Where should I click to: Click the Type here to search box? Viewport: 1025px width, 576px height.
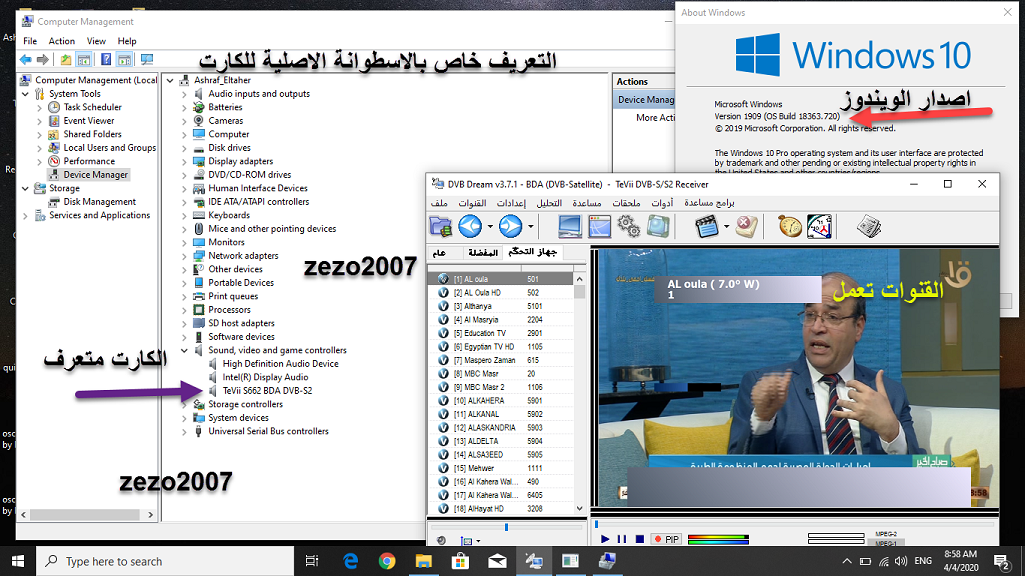(165, 561)
